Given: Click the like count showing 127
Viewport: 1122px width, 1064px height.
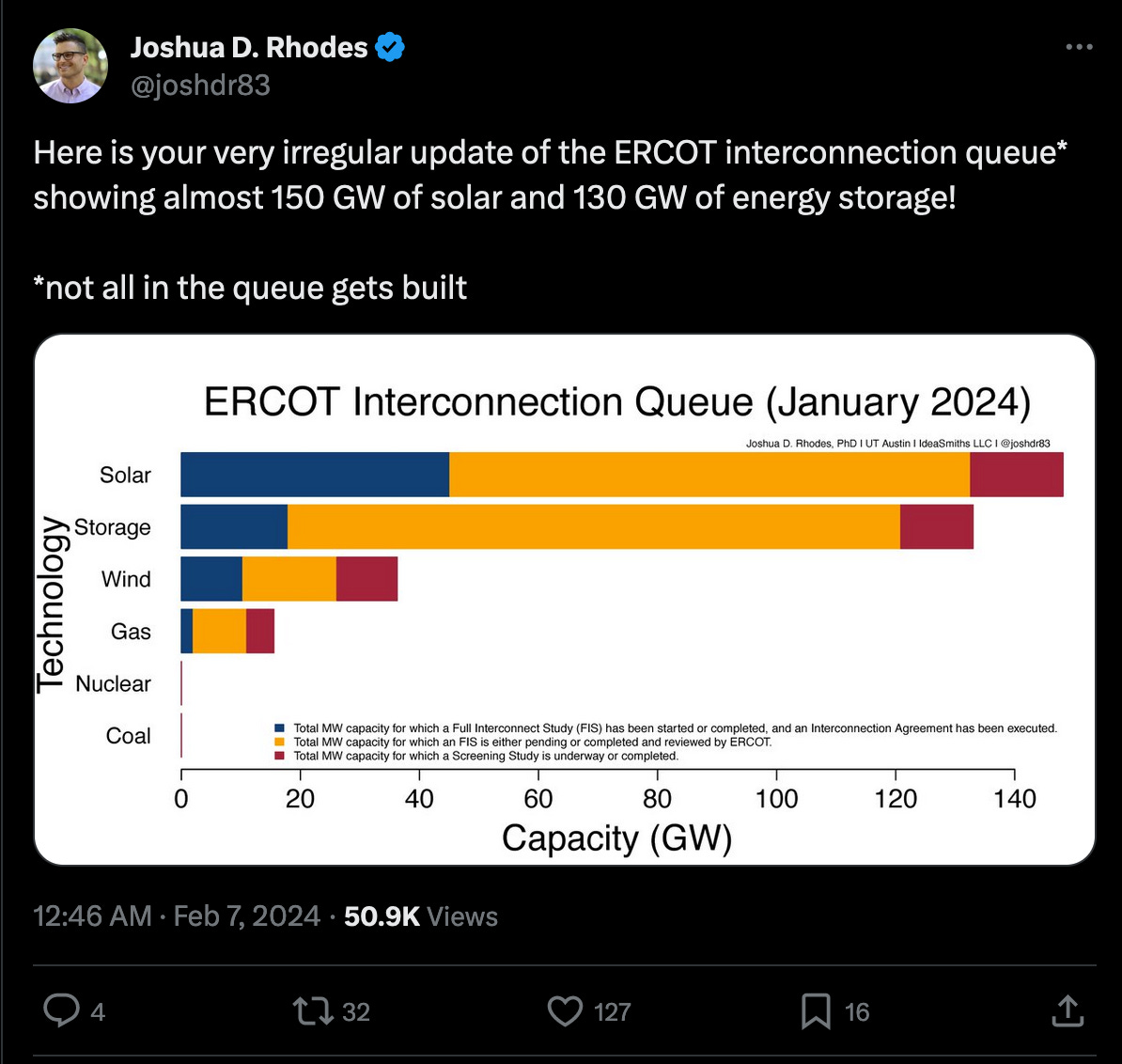Looking at the screenshot, I should tap(611, 1013).
